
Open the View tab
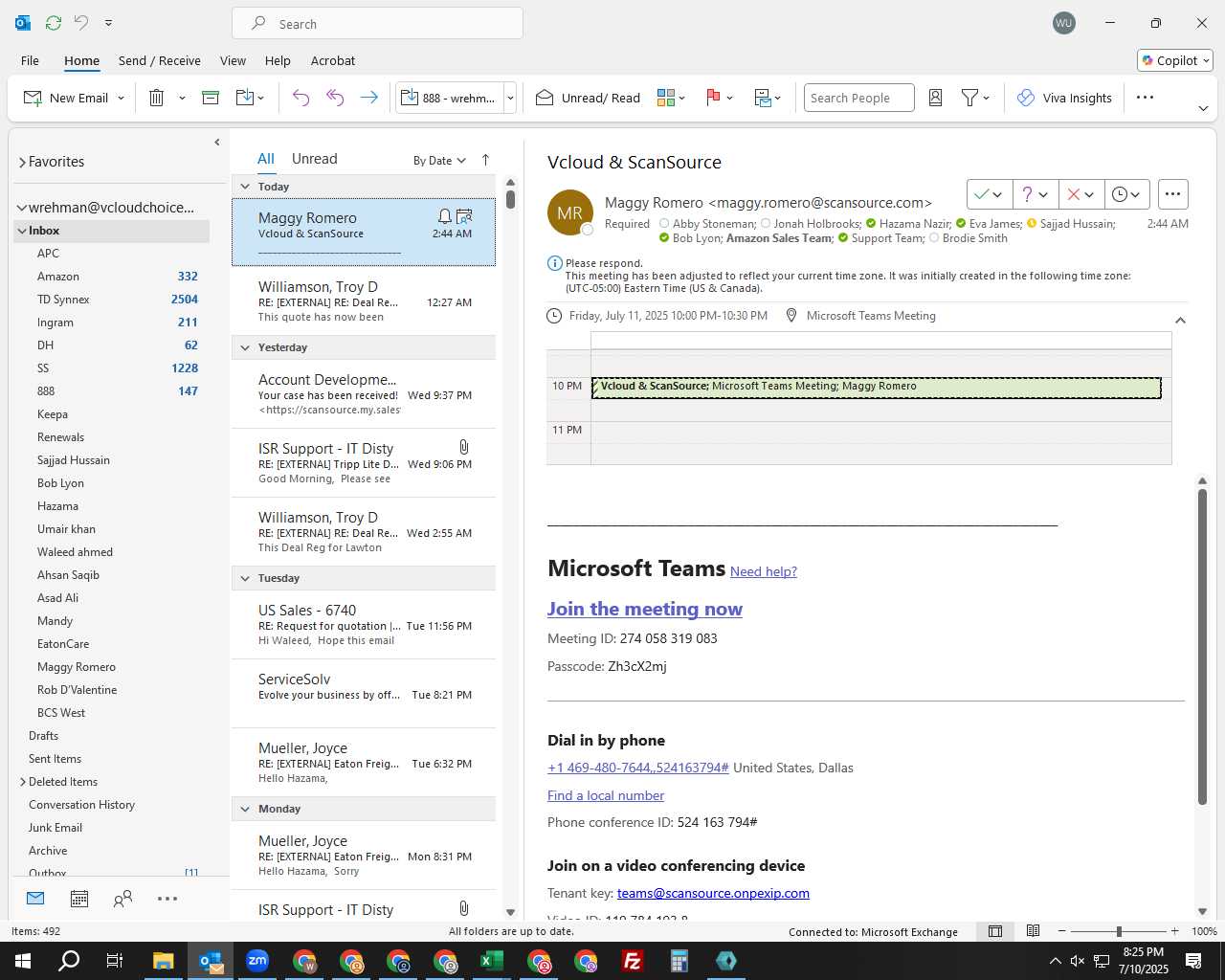233,60
